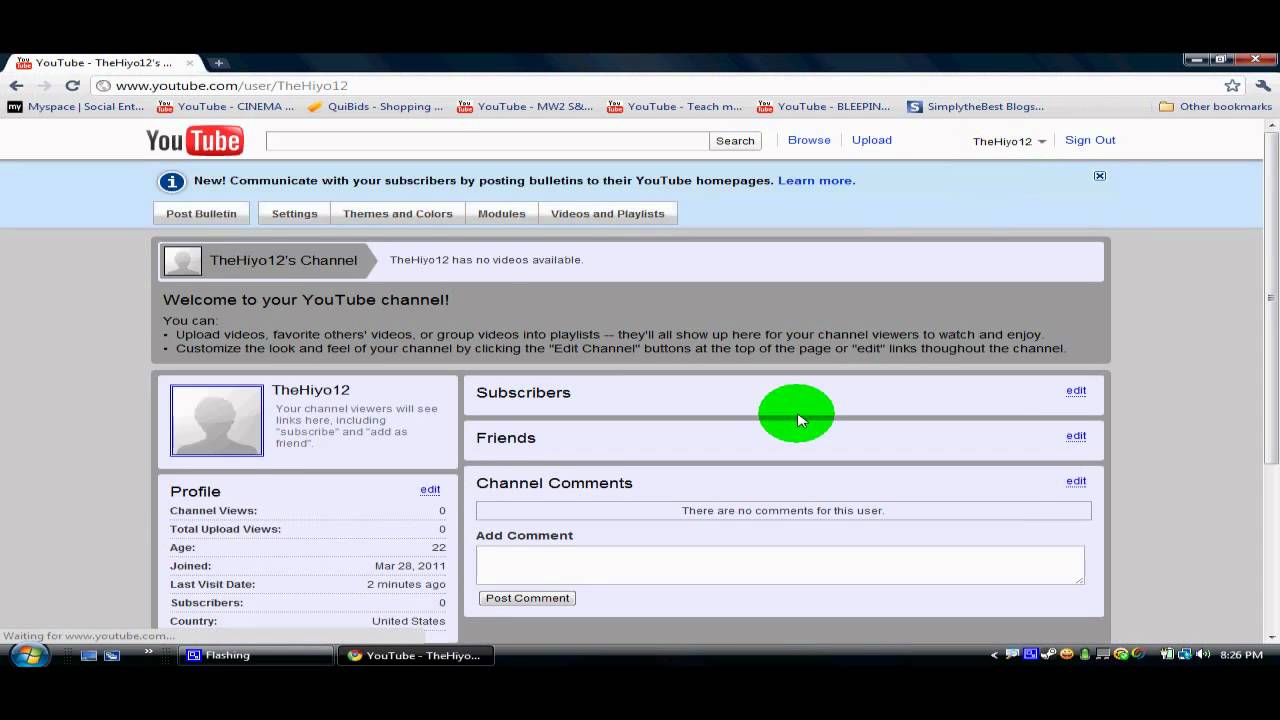Edit the Subscribers module
Screen dimensions: 1280x720
[1076, 390]
